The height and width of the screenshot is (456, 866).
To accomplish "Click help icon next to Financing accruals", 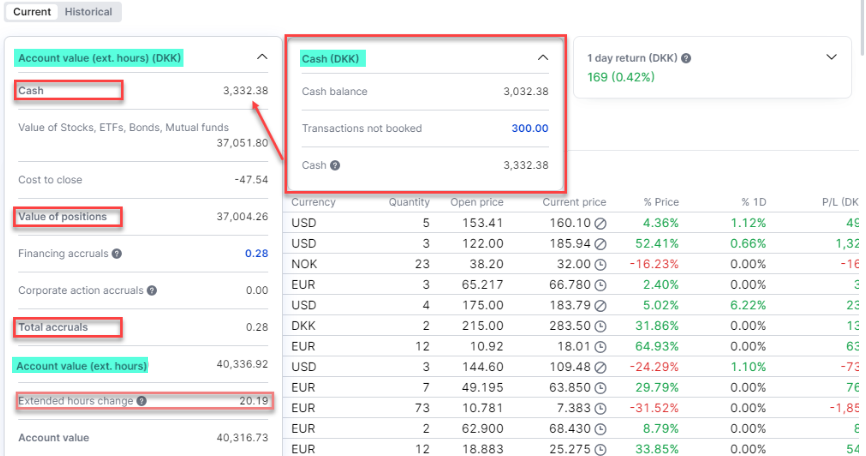I will pyautogui.click(x=117, y=254).
